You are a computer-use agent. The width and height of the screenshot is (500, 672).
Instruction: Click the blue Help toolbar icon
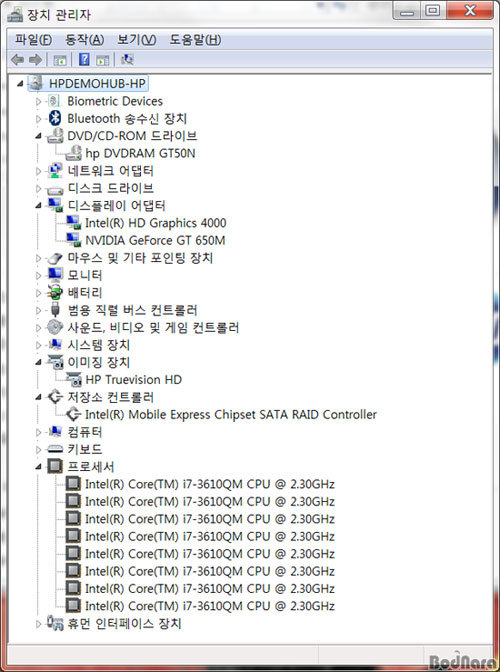84,60
